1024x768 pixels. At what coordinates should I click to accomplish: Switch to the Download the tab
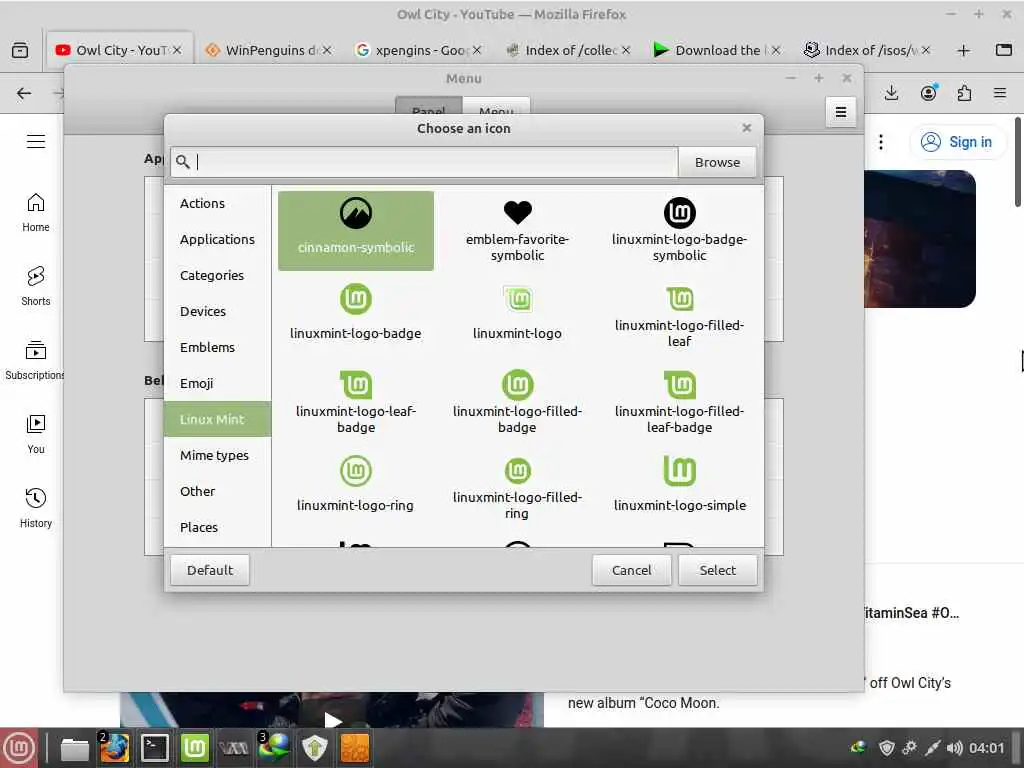click(x=718, y=50)
